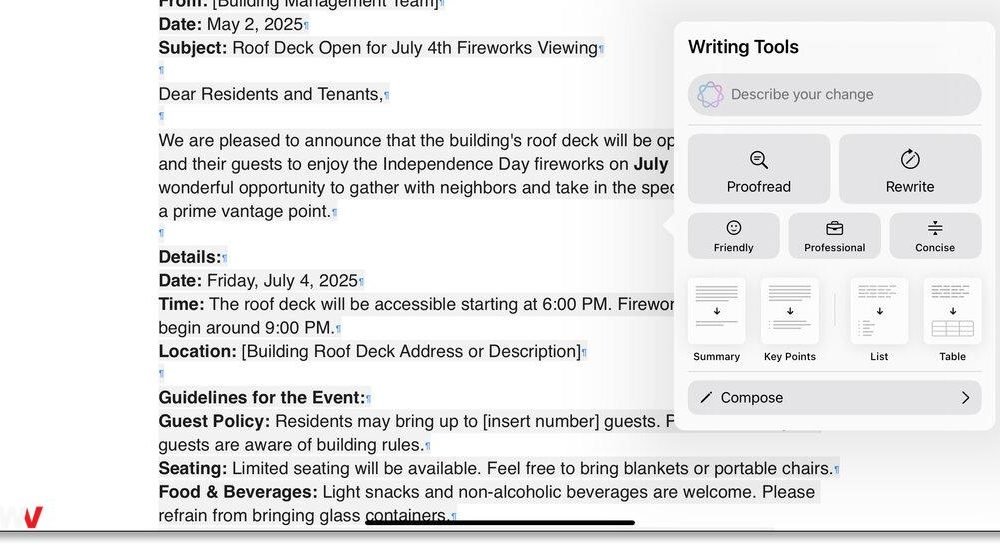
Task: Click the Compose pencil icon
Action: (x=706, y=398)
